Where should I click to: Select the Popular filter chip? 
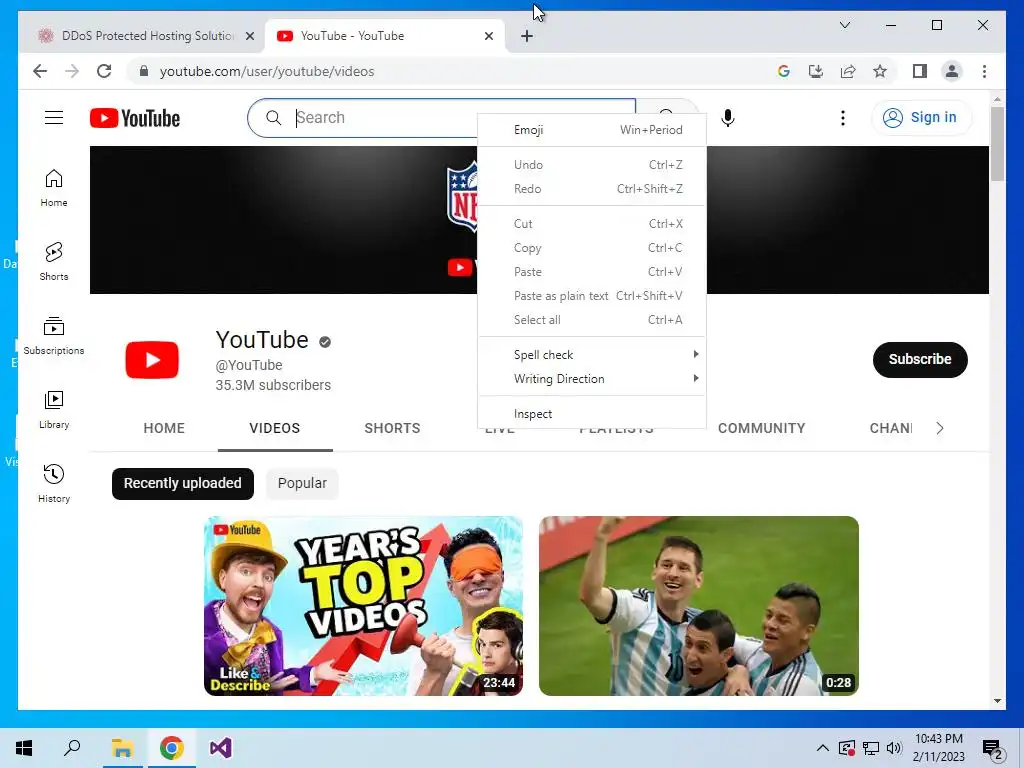coord(302,483)
